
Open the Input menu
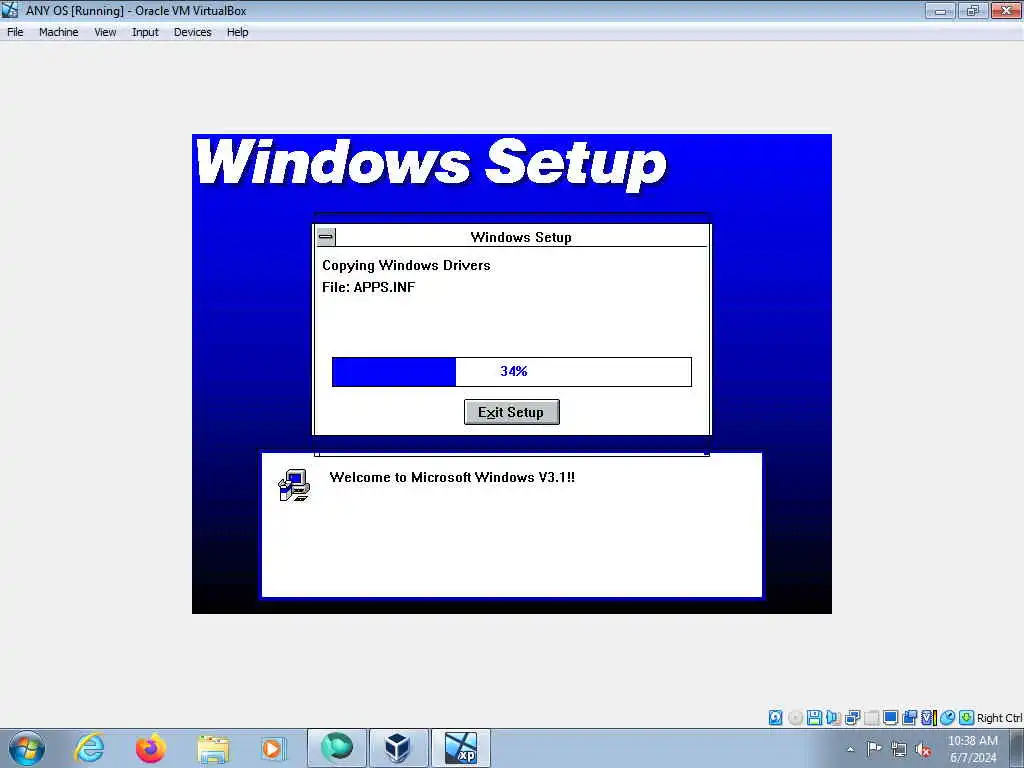pyautogui.click(x=145, y=32)
